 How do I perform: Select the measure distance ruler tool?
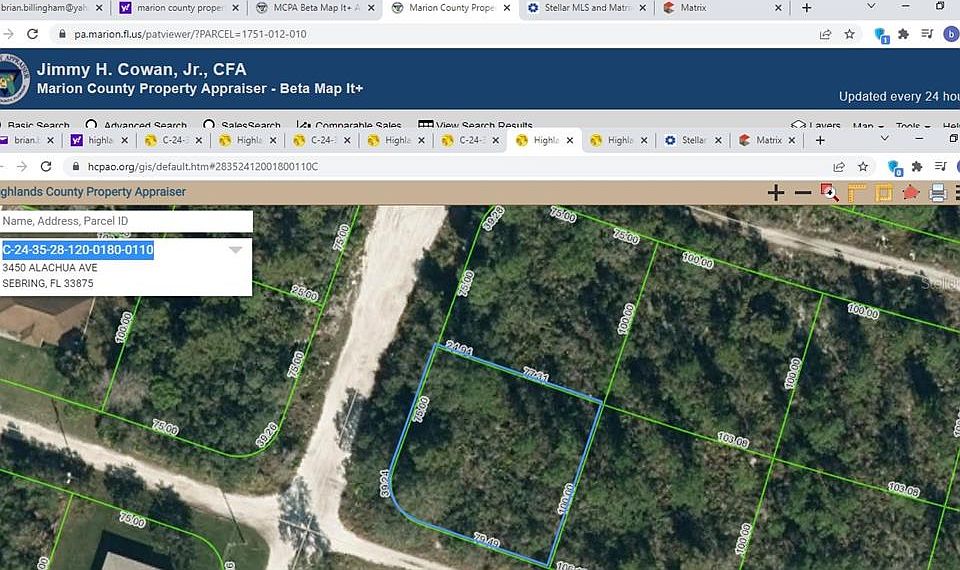857,193
